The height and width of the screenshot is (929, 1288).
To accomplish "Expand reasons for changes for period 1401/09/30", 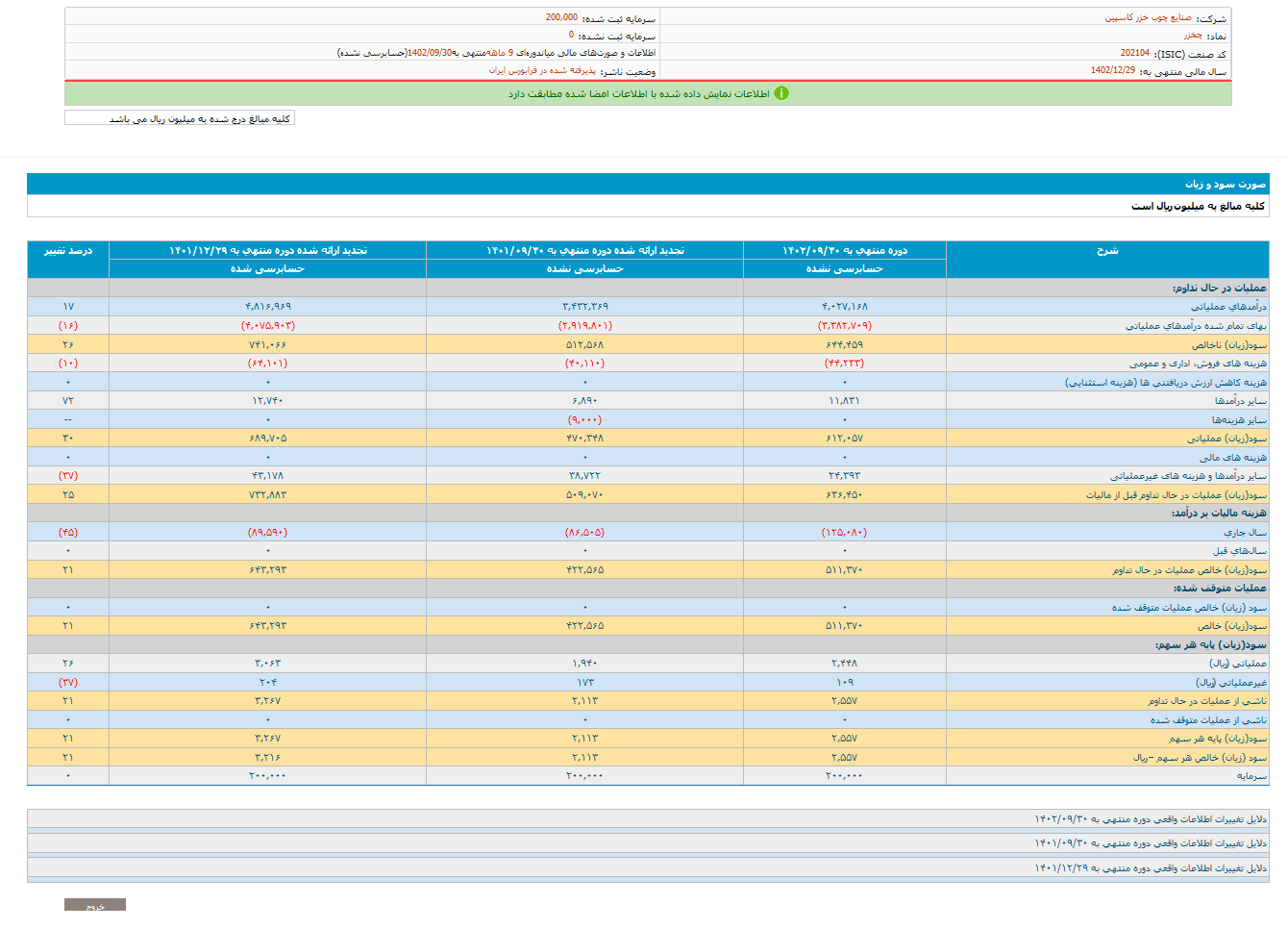I will [1150, 843].
